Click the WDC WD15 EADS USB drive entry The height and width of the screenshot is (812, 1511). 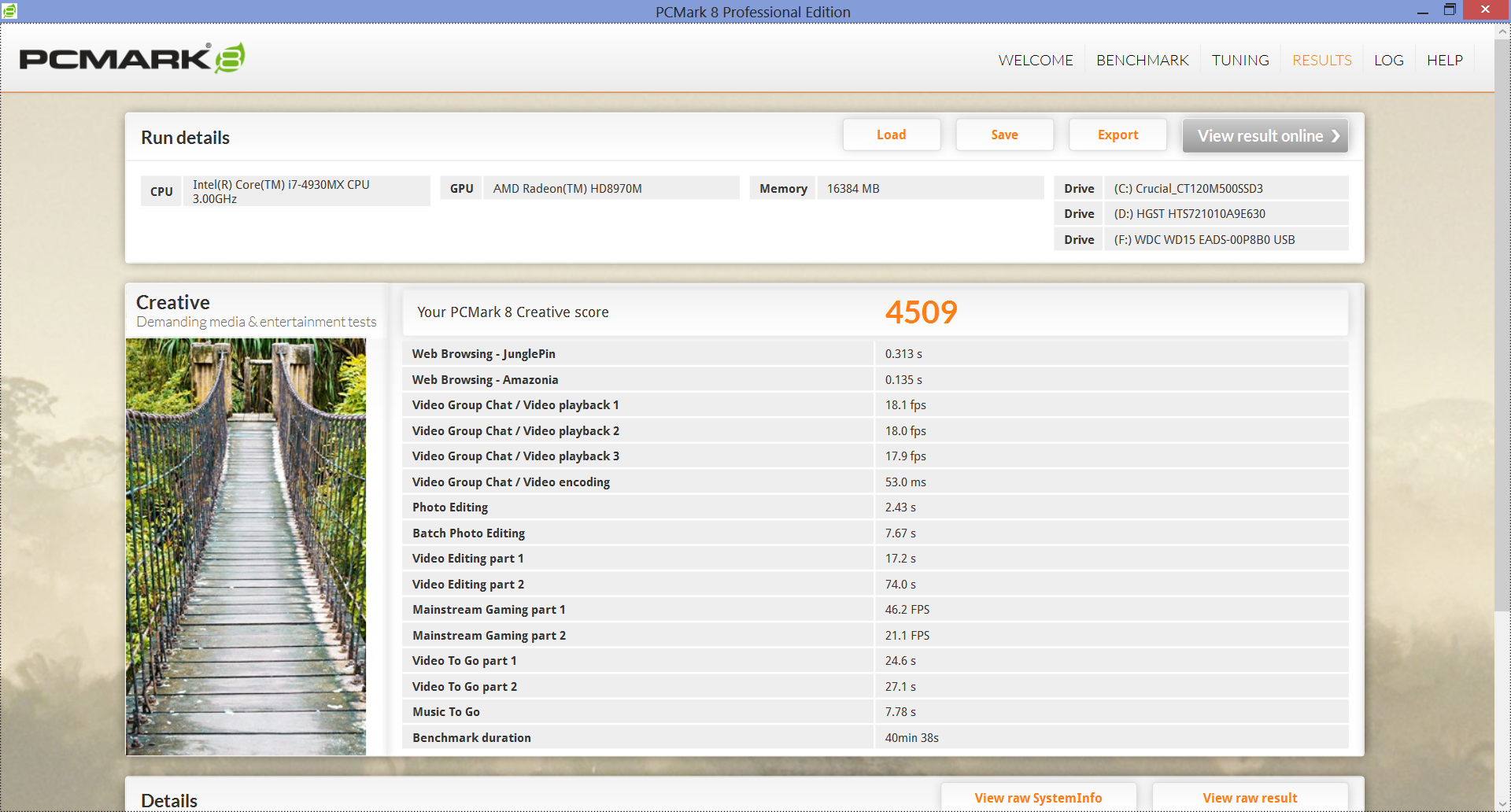tap(1204, 239)
